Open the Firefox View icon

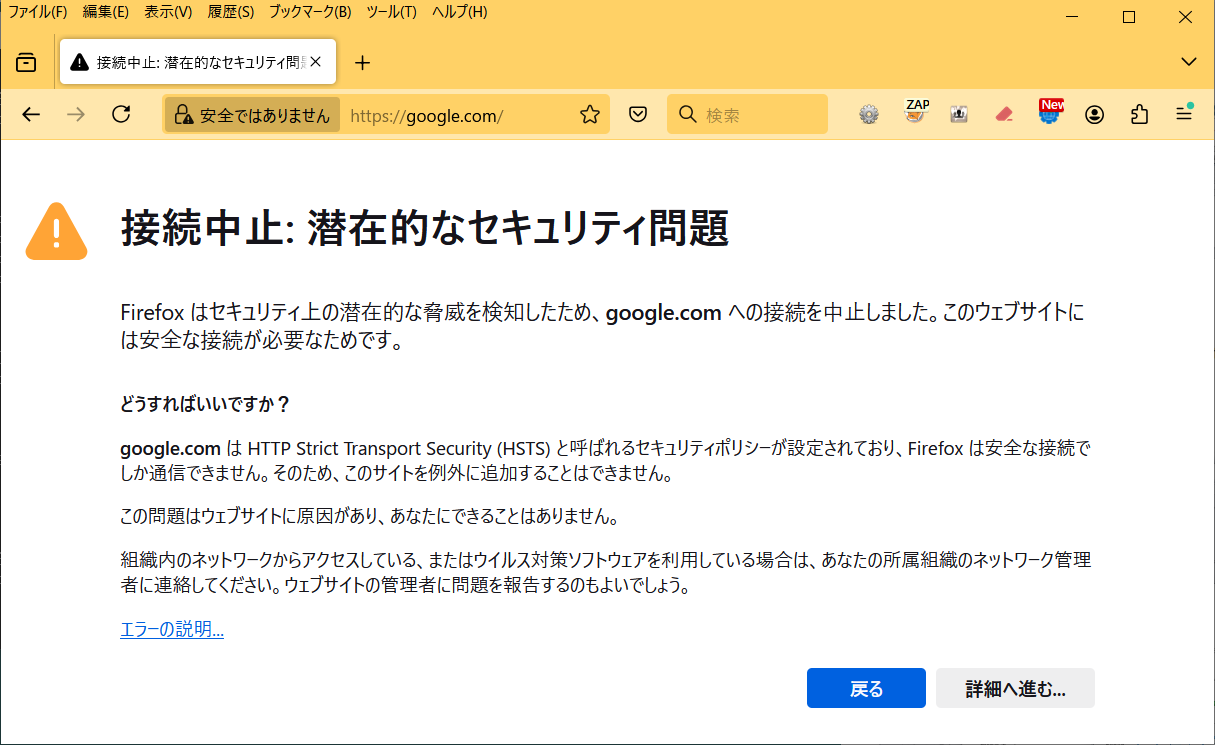pyautogui.click(x=26, y=63)
